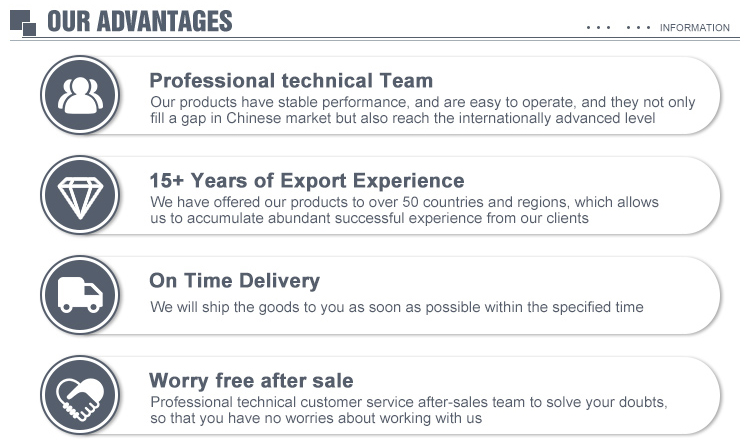Click the squares logo beside Our Advantages
The height and width of the screenshot is (440, 750).
(x=22, y=21)
